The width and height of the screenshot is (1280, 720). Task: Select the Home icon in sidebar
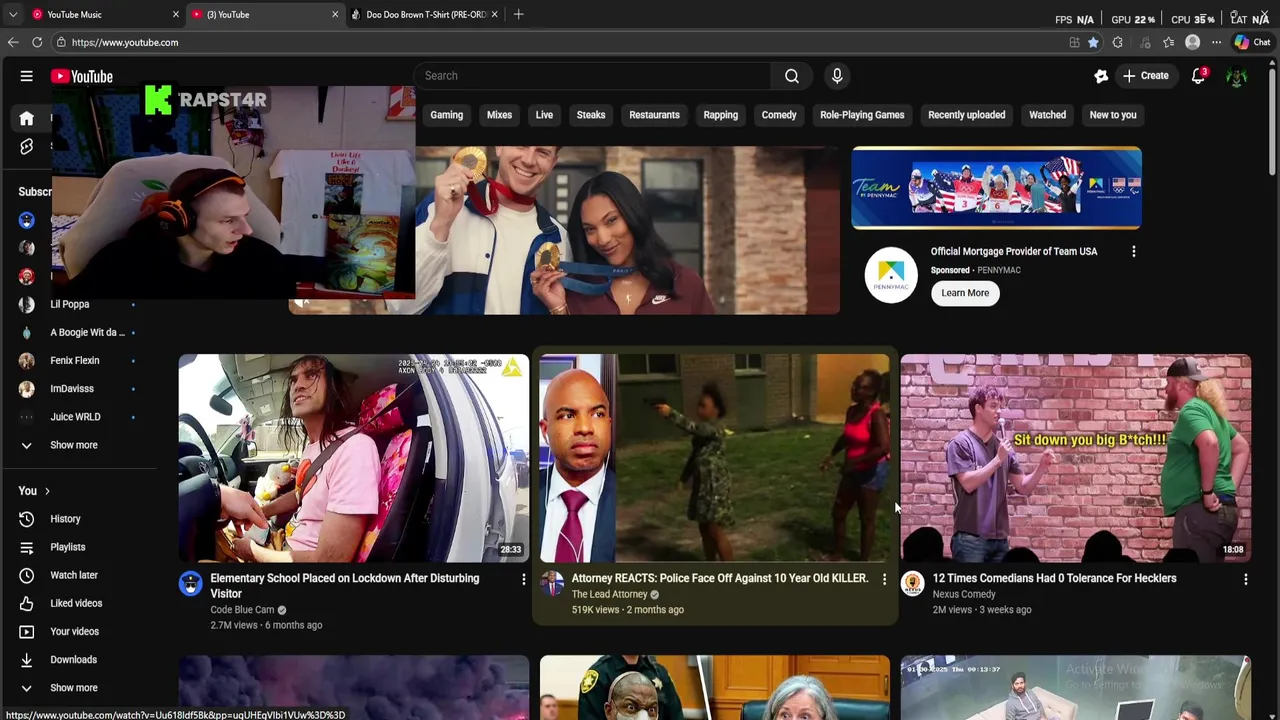pos(27,118)
